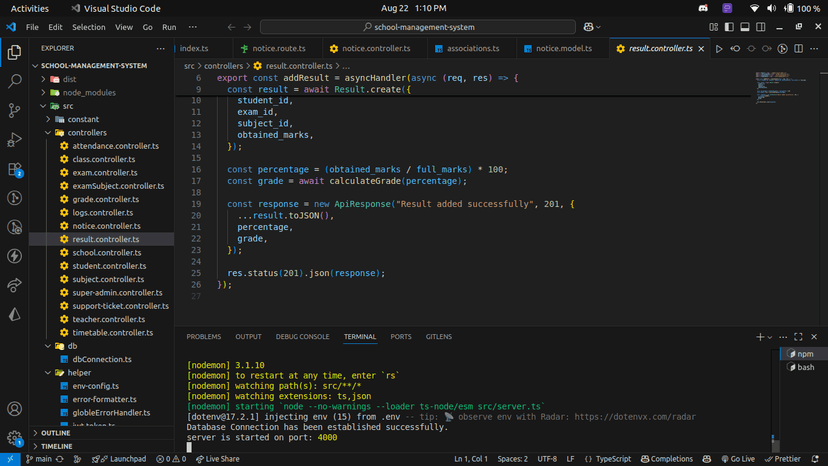Viewport: 828px width, 466px height.
Task: Open the Search view in activity bar
Action: tap(15, 81)
